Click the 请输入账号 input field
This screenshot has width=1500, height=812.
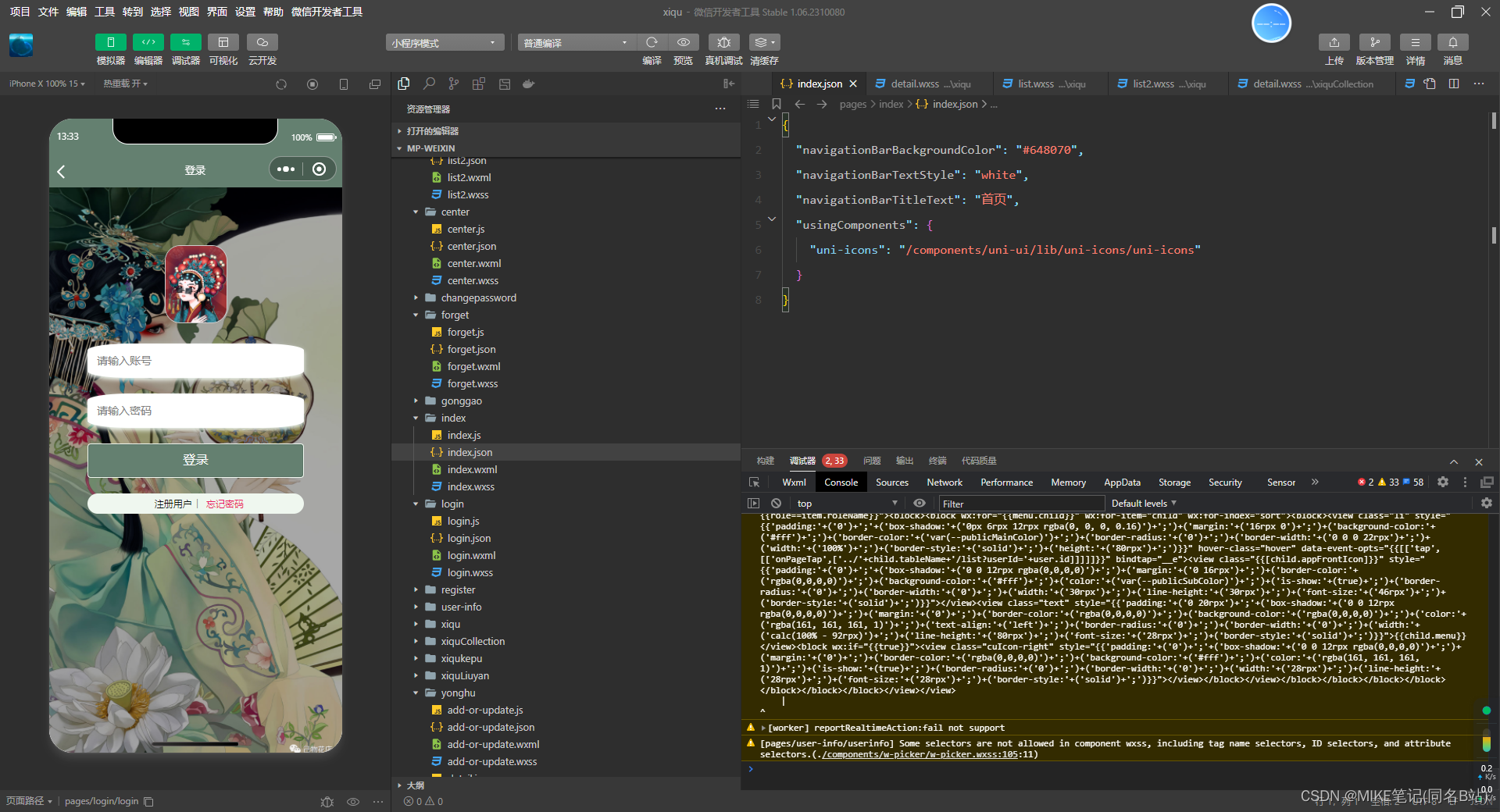tap(195, 361)
